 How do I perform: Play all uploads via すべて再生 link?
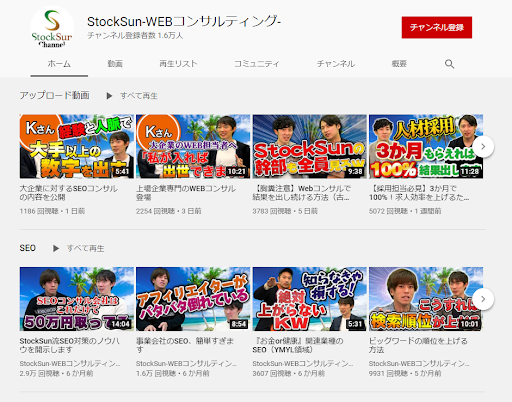click(x=139, y=96)
